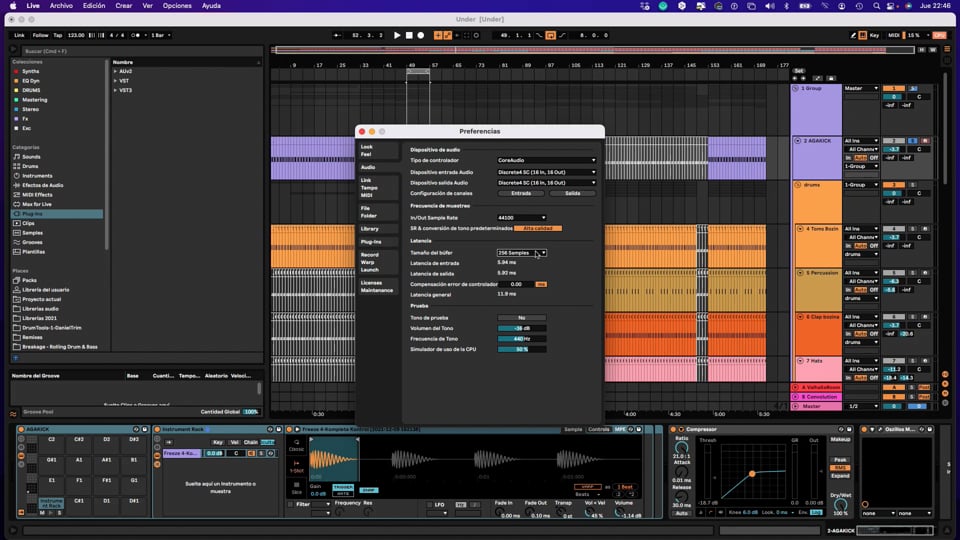Viewport: 960px width, 540px height.
Task: Expand the AUv2 plug-in folder
Action: pyautogui.click(x=115, y=72)
